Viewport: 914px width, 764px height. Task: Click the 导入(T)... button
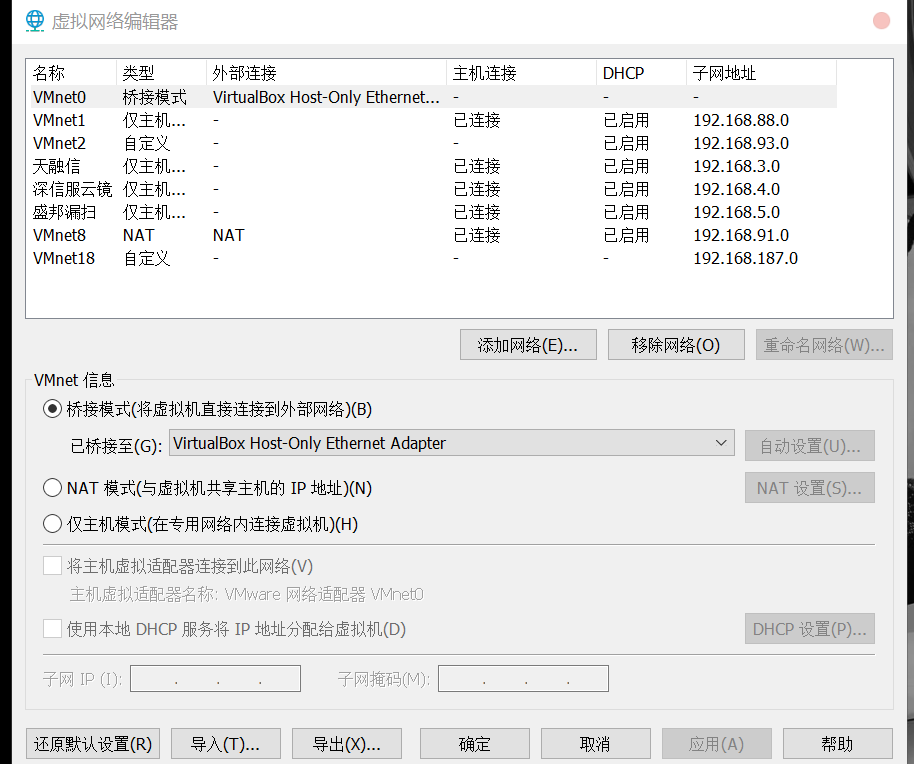coord(226,744)
